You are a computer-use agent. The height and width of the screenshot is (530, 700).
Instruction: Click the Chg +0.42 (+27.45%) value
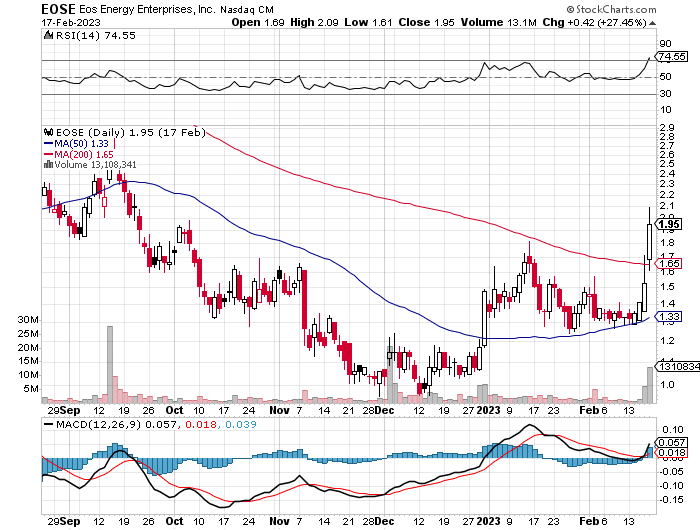[x=594, y=22]
